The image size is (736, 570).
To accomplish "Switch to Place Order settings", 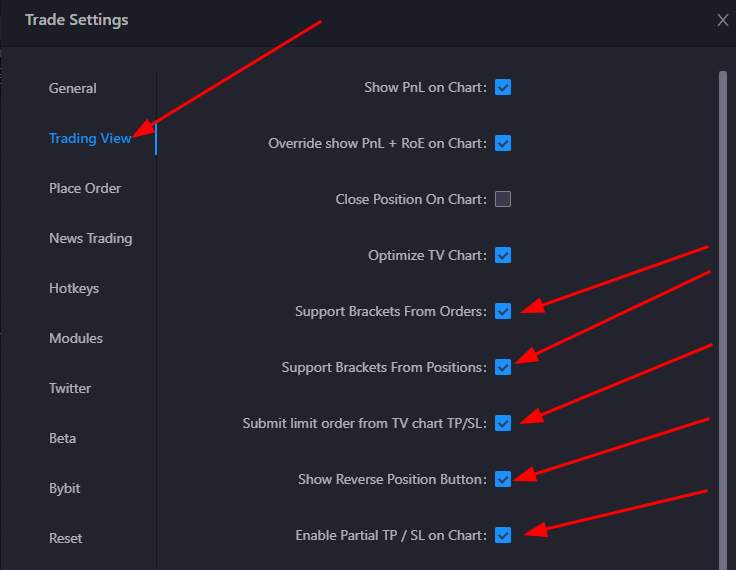I will [x=85, y=188].
